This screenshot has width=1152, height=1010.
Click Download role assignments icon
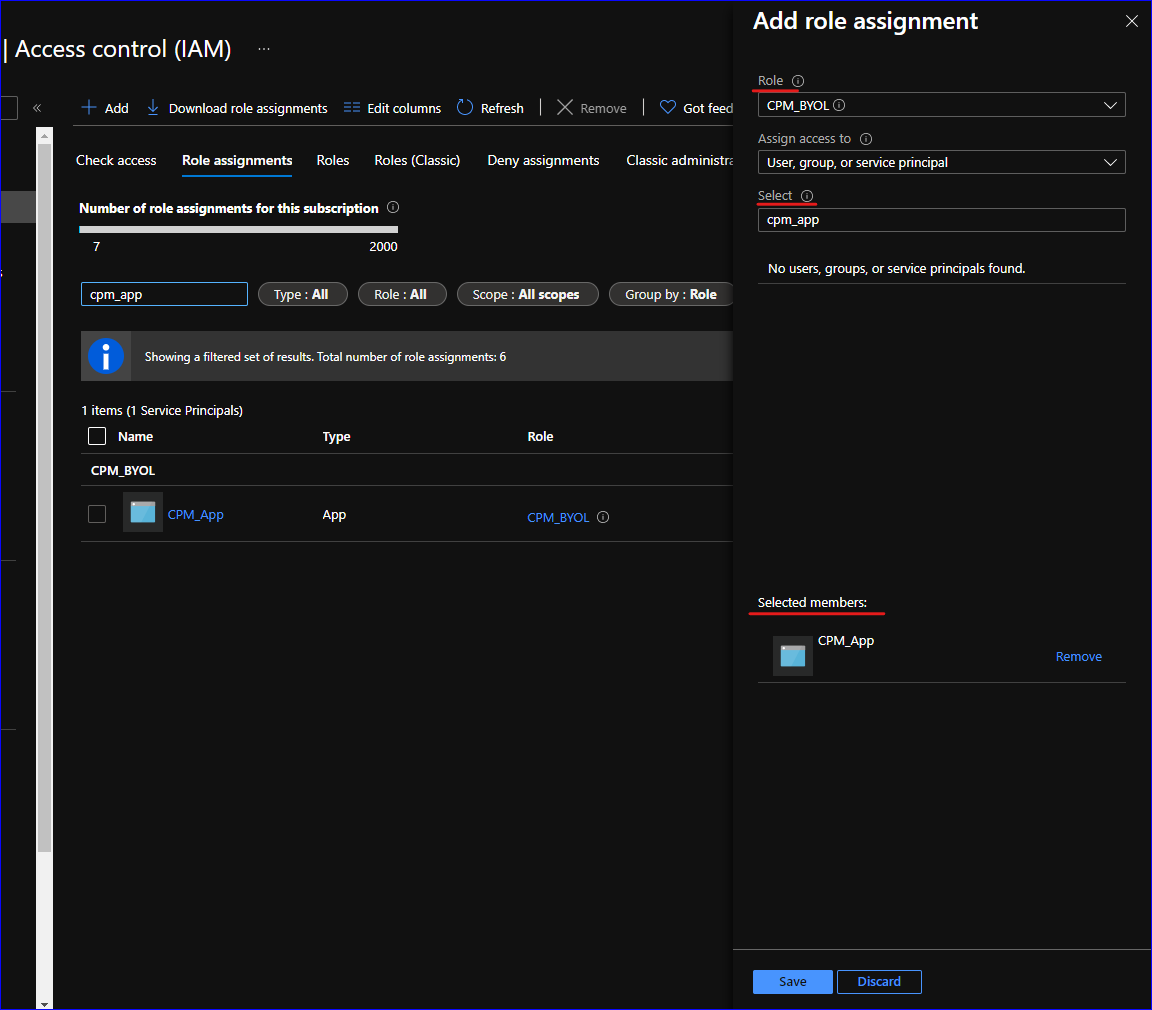(153, 108)
